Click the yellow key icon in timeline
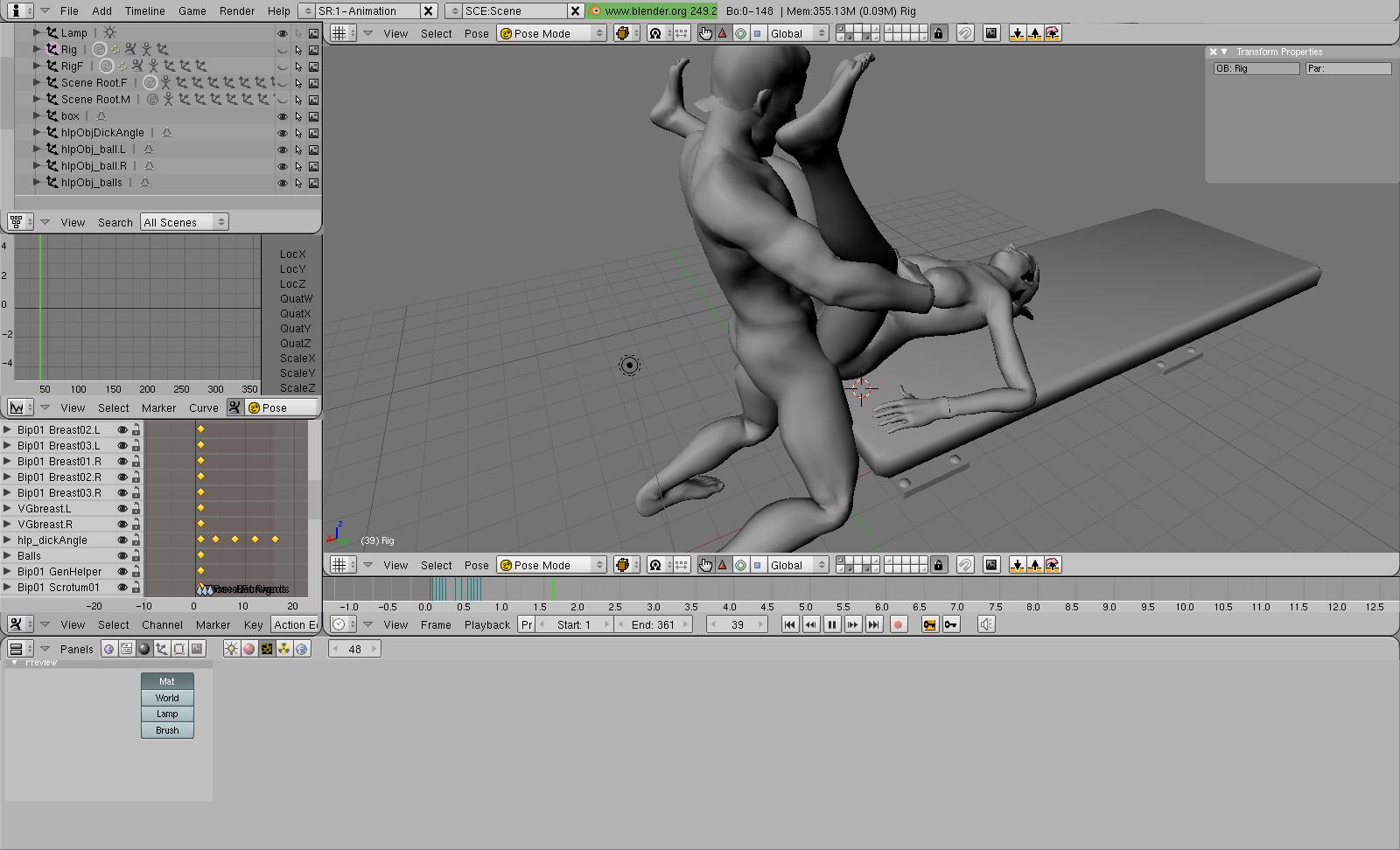 929,624
